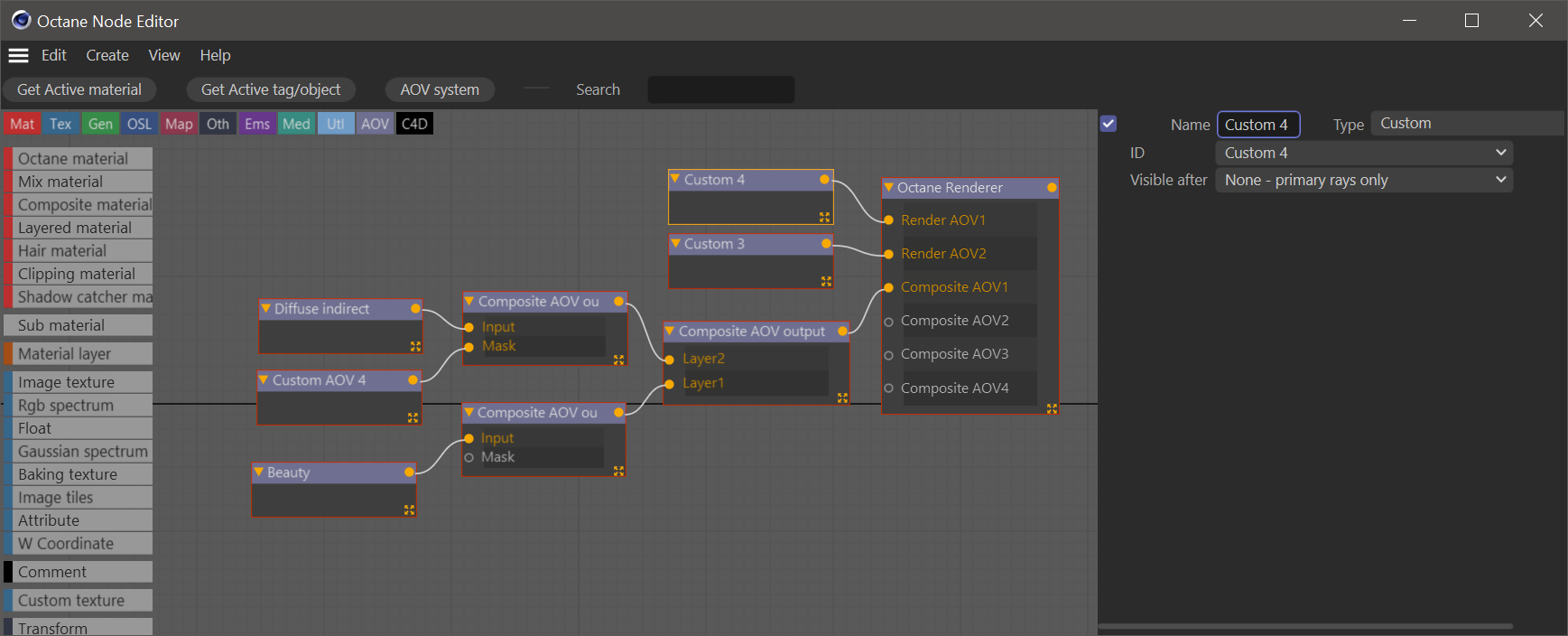
Task: Toggle Tex node filter
Action: pyautogui.click(x=60, y=124)
